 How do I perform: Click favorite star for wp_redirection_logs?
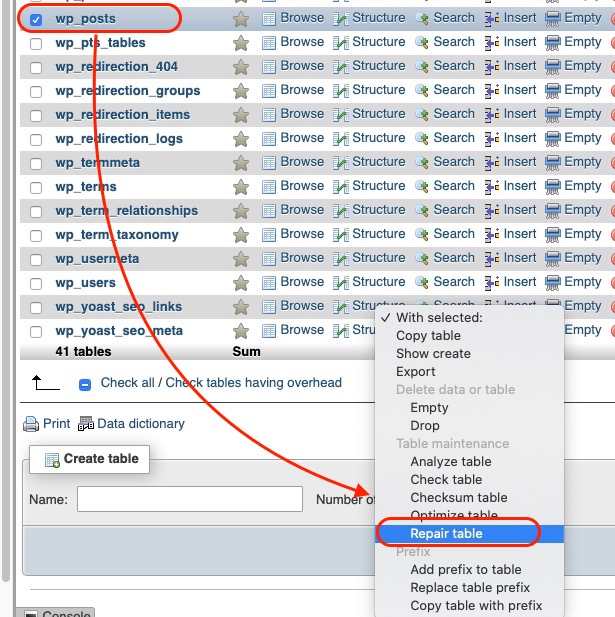[x=241, y=139]
